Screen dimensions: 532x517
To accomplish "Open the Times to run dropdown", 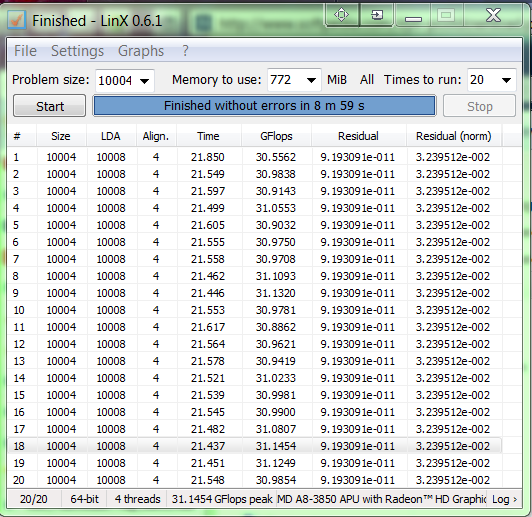I will (491, 80).
